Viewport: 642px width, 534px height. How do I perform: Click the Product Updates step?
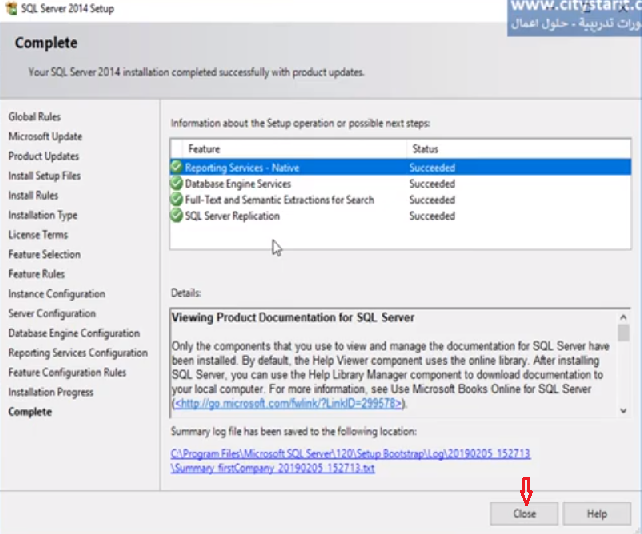[43, 156]
